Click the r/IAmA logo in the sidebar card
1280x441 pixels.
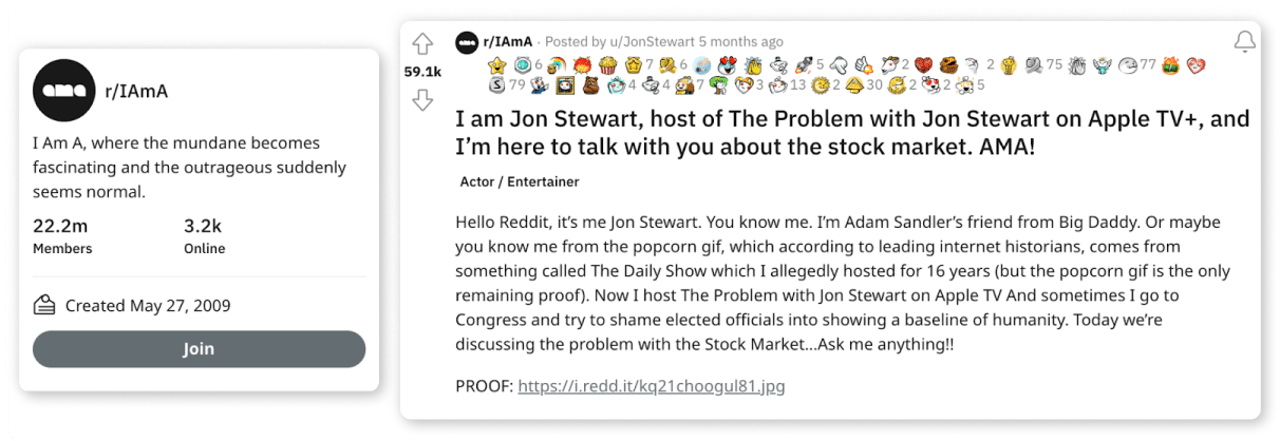(x=64, y=91)
